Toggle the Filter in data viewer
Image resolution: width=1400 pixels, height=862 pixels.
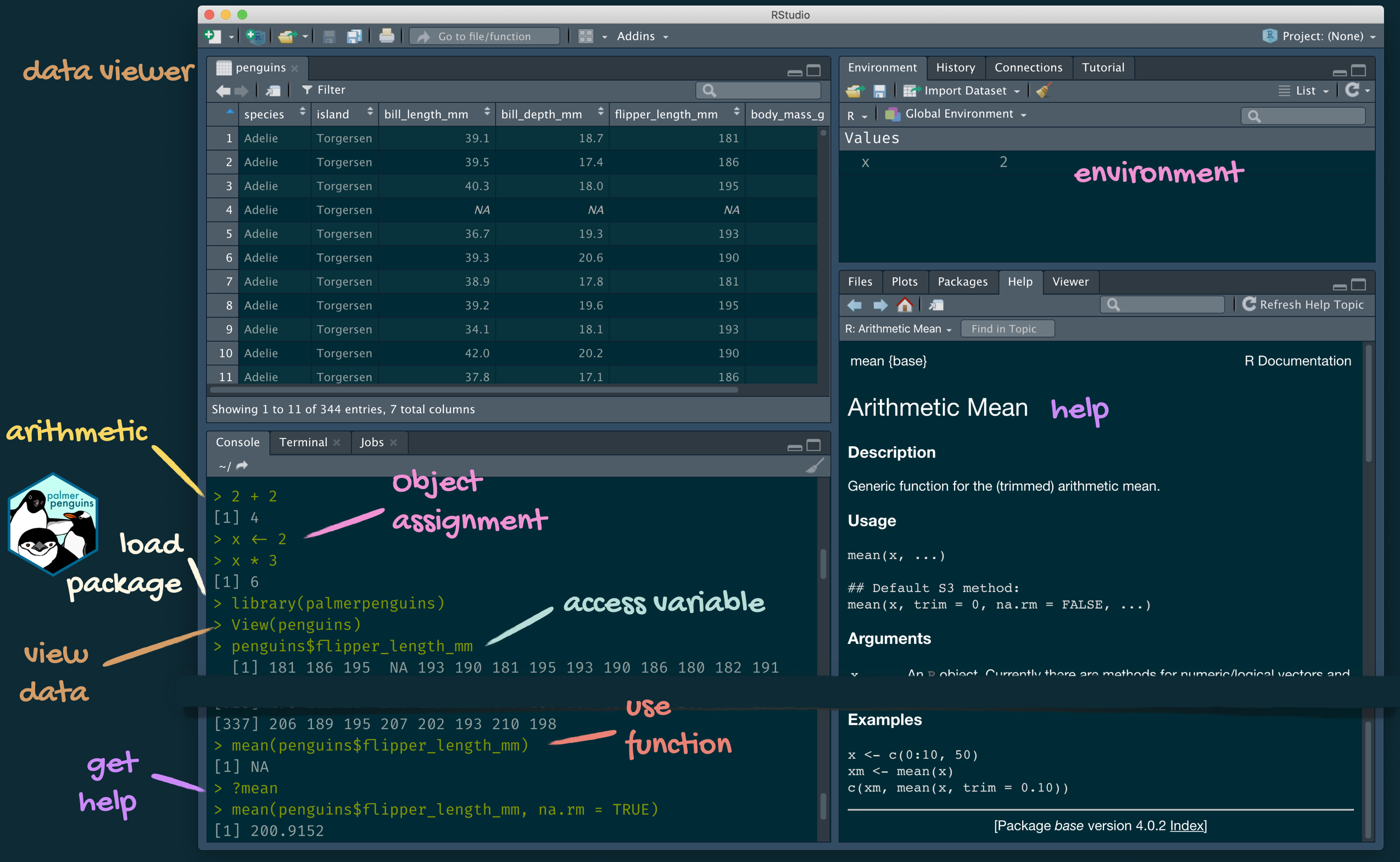click(323, 90)
